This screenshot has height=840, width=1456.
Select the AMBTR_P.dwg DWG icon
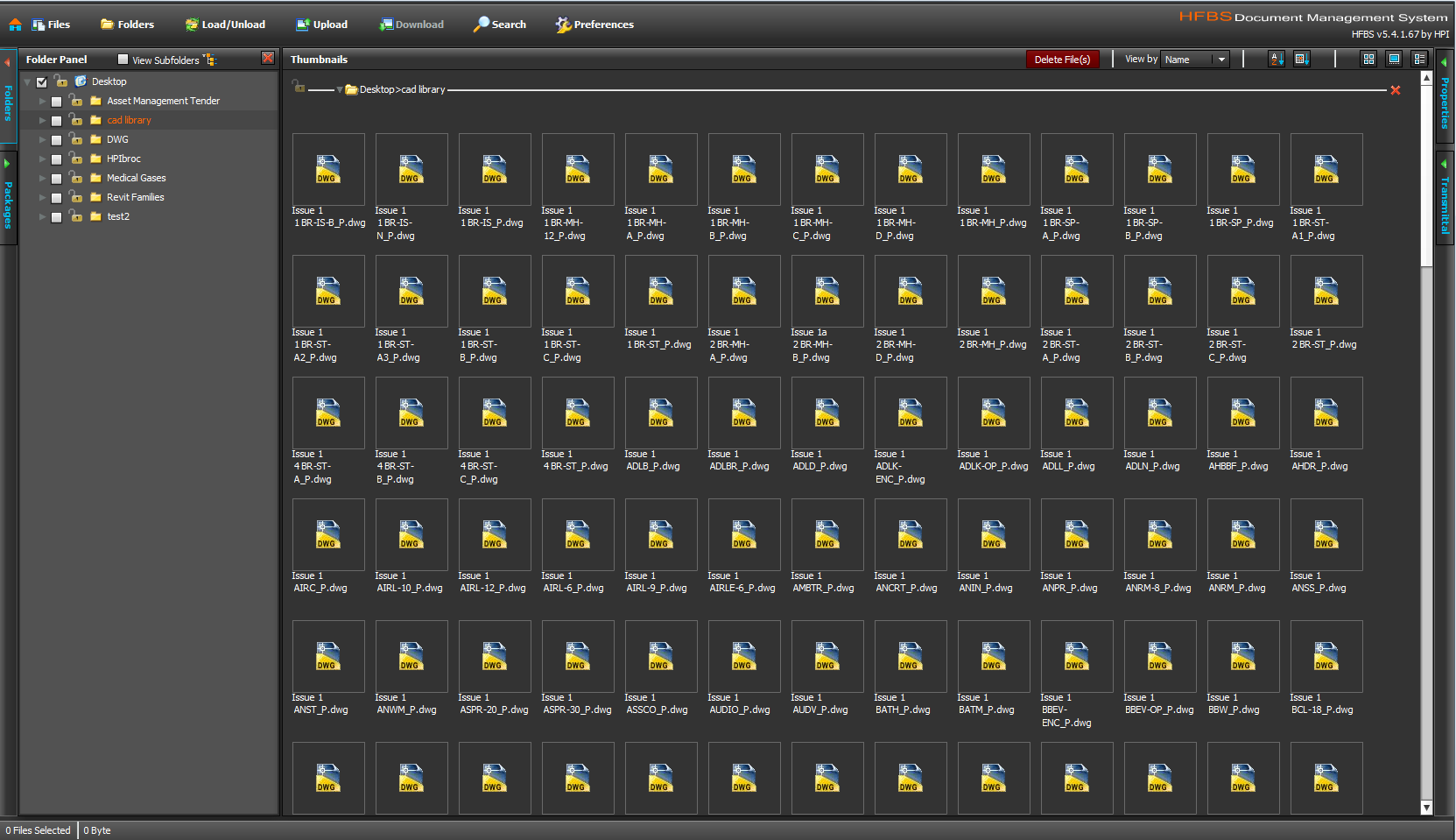pyautogui.click(x=827, y=534)
